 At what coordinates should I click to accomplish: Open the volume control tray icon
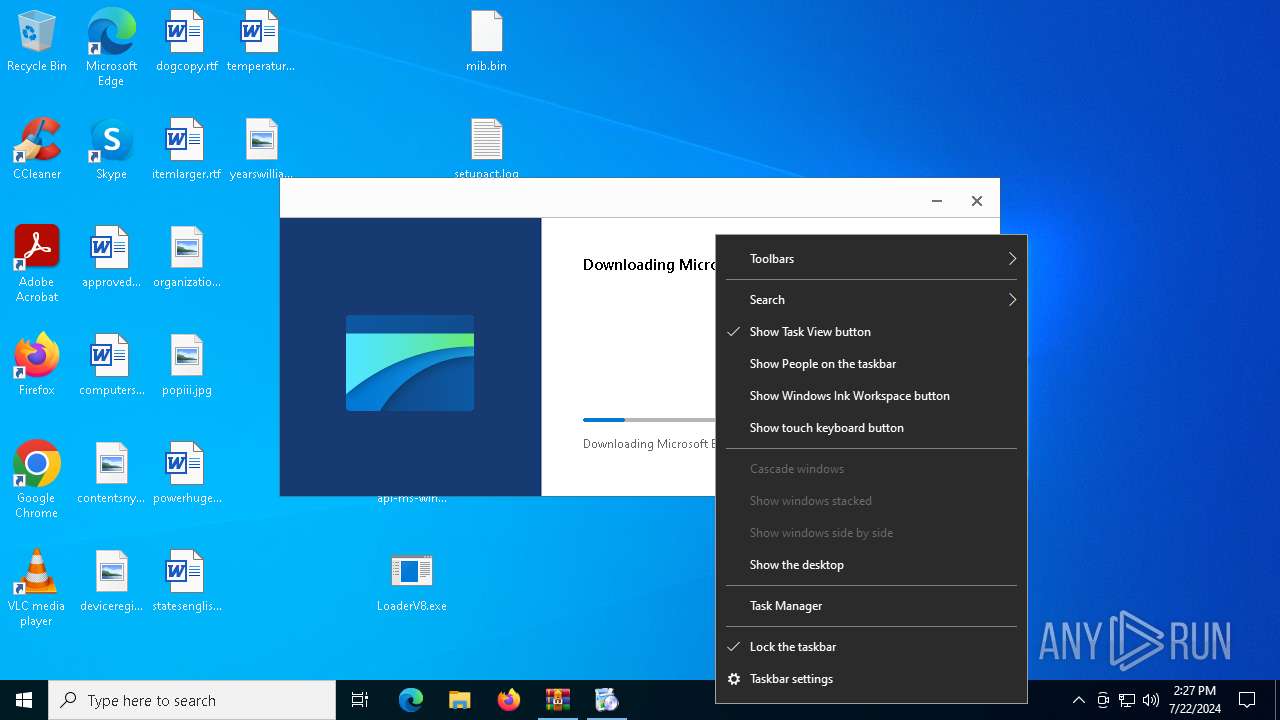coord(1151,700)
